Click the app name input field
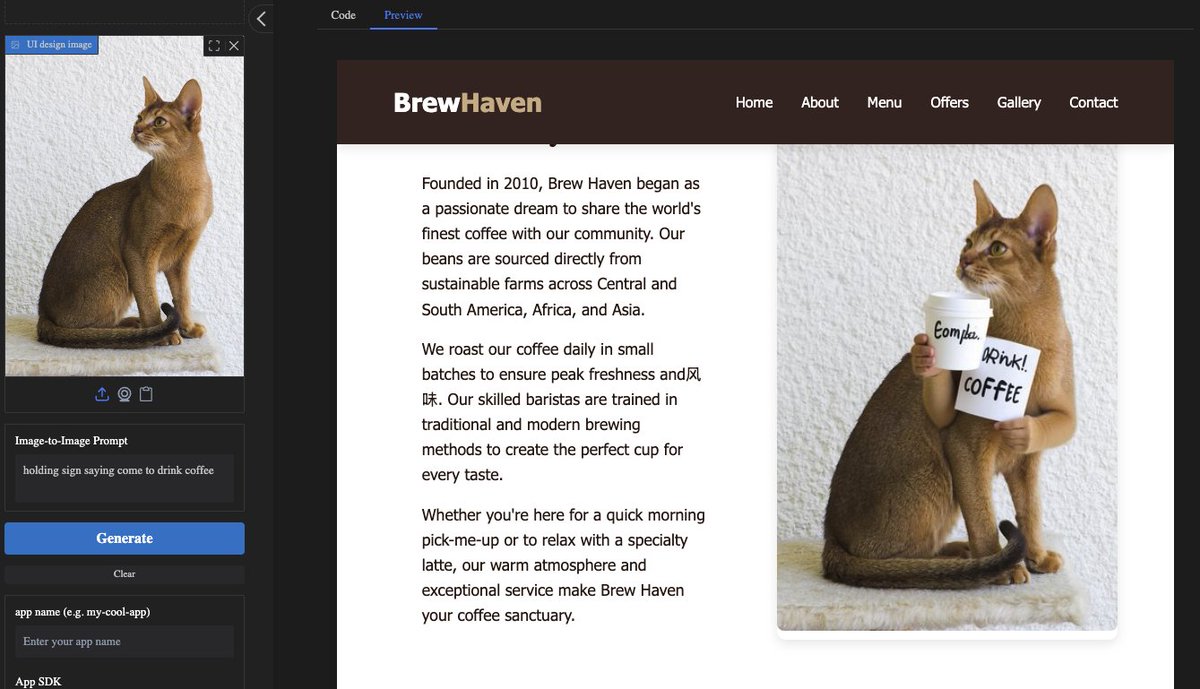The height and width of the screenshot is (689, 1200). click(124, 642)
